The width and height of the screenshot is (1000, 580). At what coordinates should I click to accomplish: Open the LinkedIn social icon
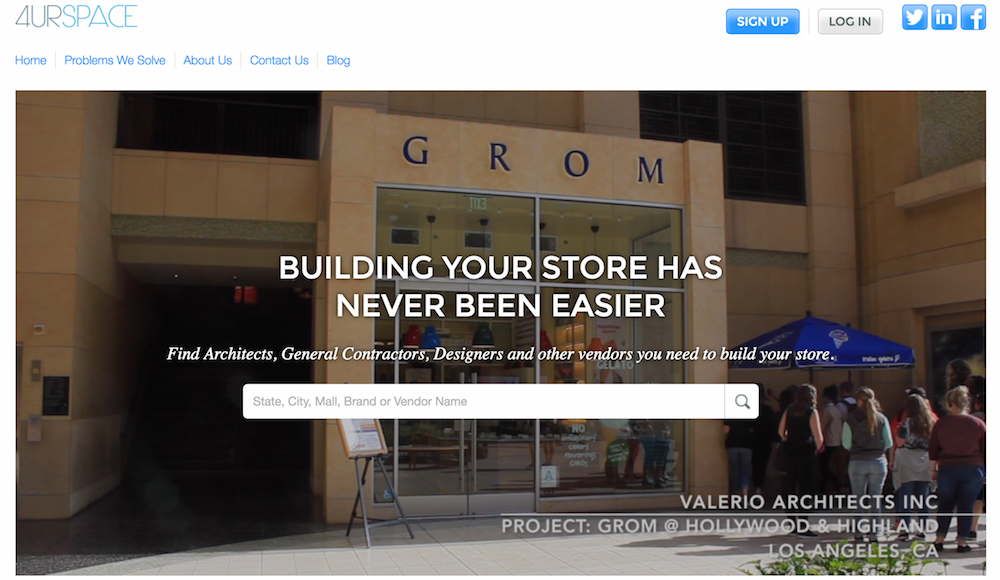(943, 17)
